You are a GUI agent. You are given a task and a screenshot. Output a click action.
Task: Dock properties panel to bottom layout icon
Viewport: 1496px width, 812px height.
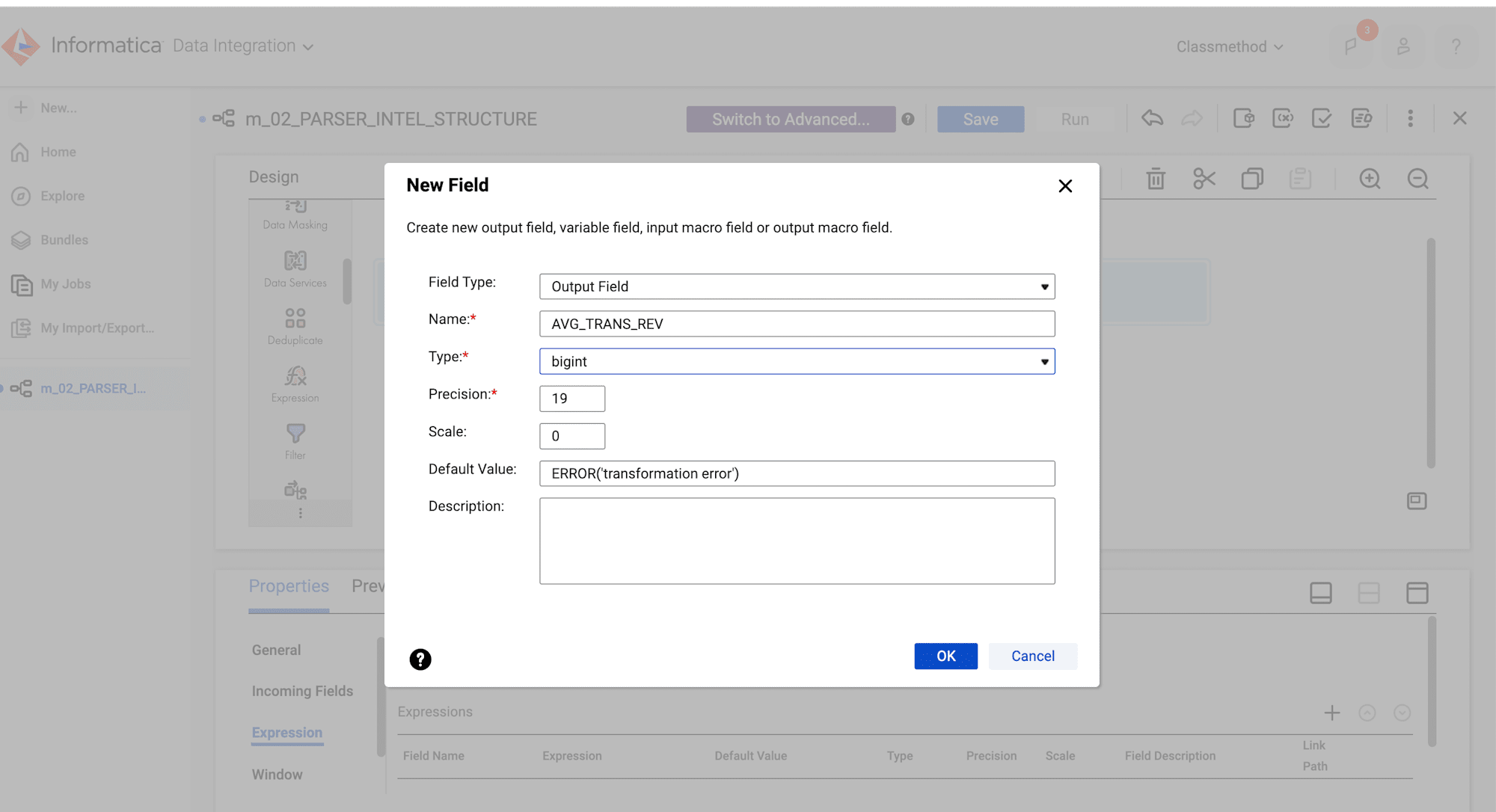(1321, 593)
